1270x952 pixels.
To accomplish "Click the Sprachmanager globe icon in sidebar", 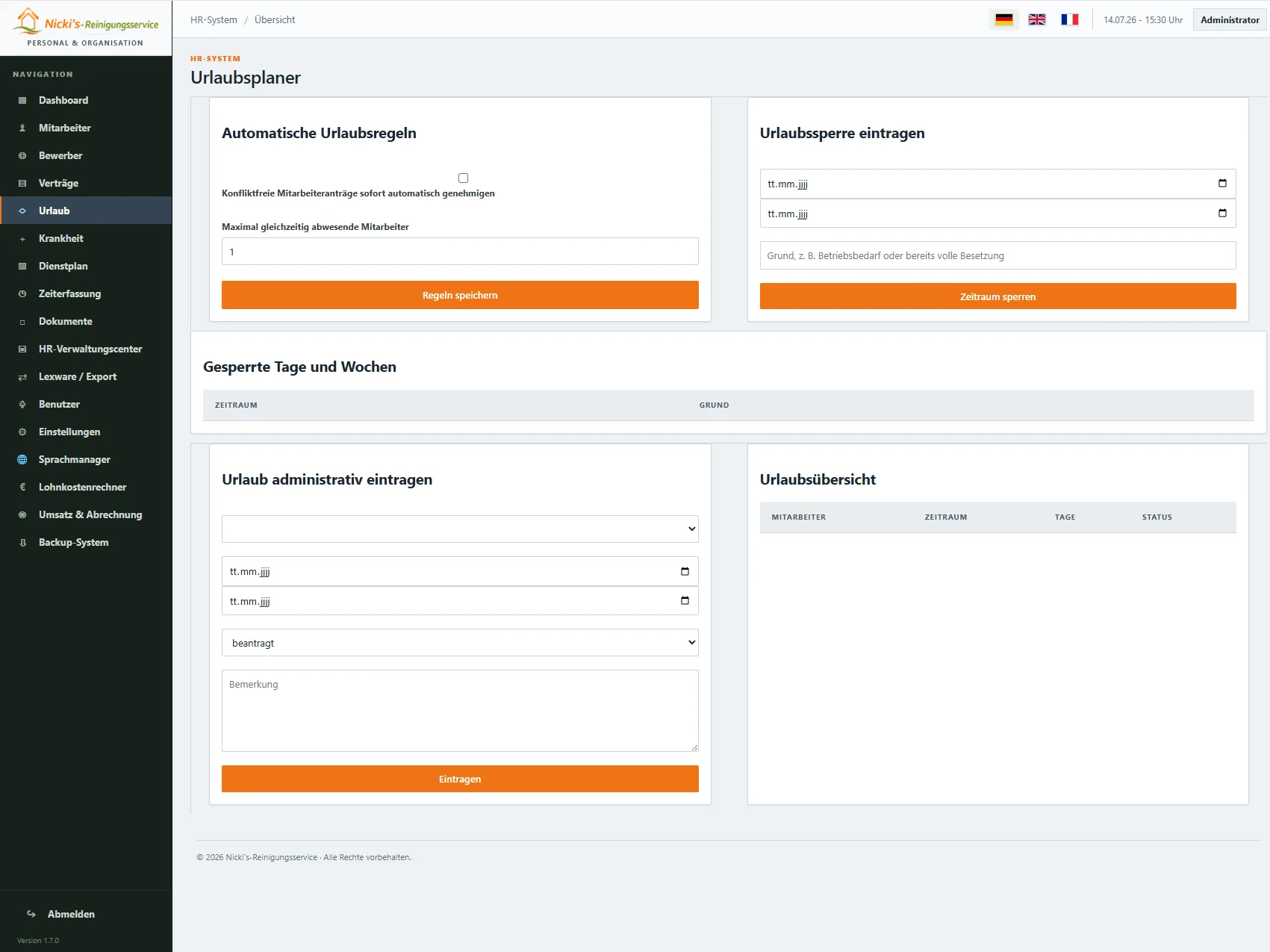I will click(22, 460).
